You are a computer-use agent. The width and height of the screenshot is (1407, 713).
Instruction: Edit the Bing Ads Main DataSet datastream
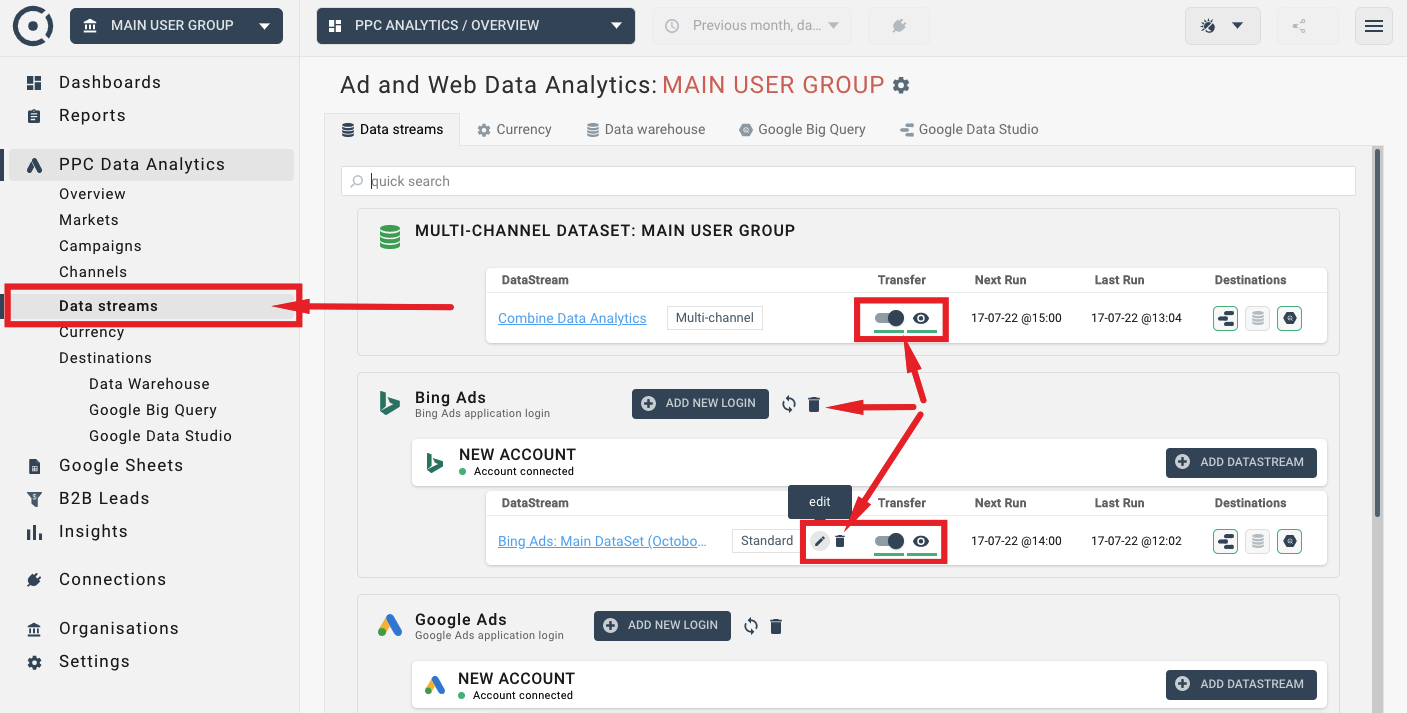tap(820, 541)
